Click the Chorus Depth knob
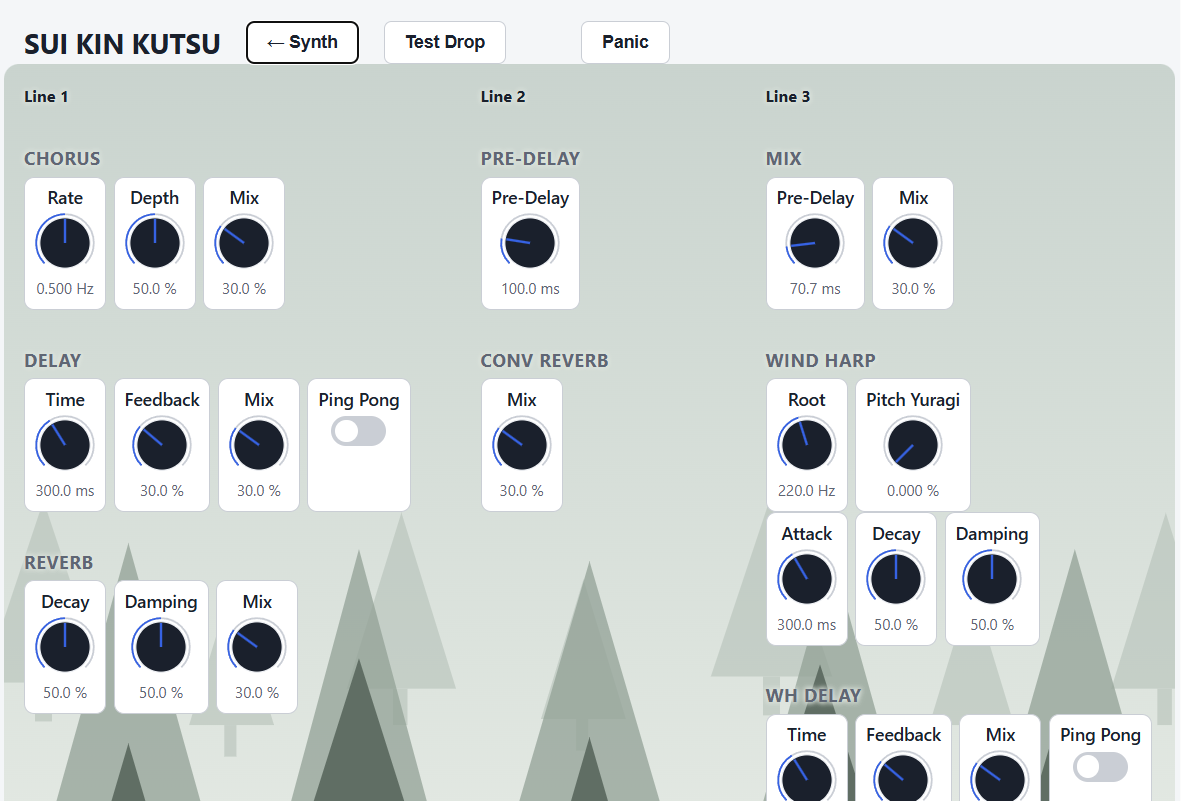This screenshot has width=1181, height=801. point(154,243)
